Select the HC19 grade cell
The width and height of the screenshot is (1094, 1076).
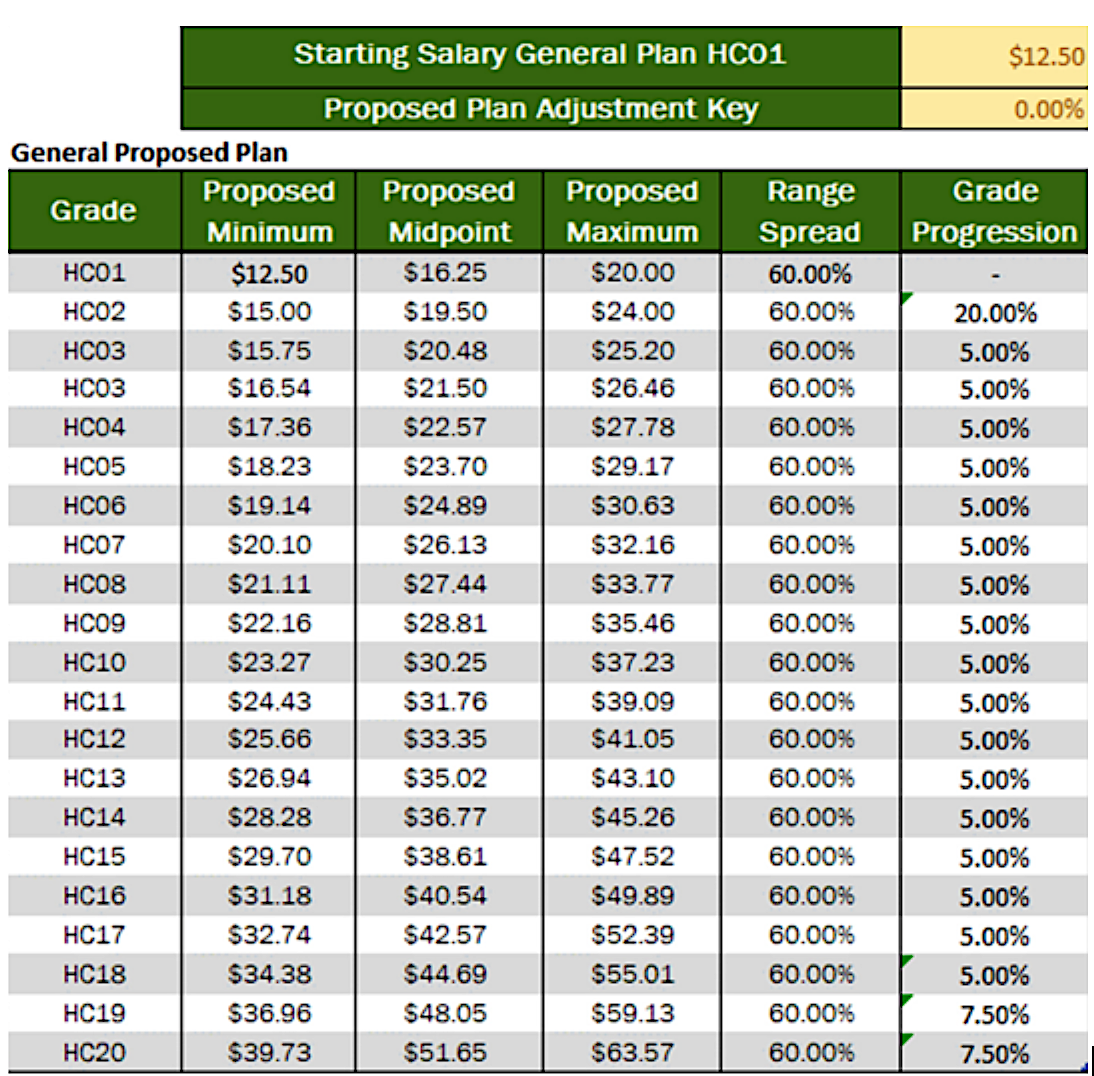(x=94, y=1014)
